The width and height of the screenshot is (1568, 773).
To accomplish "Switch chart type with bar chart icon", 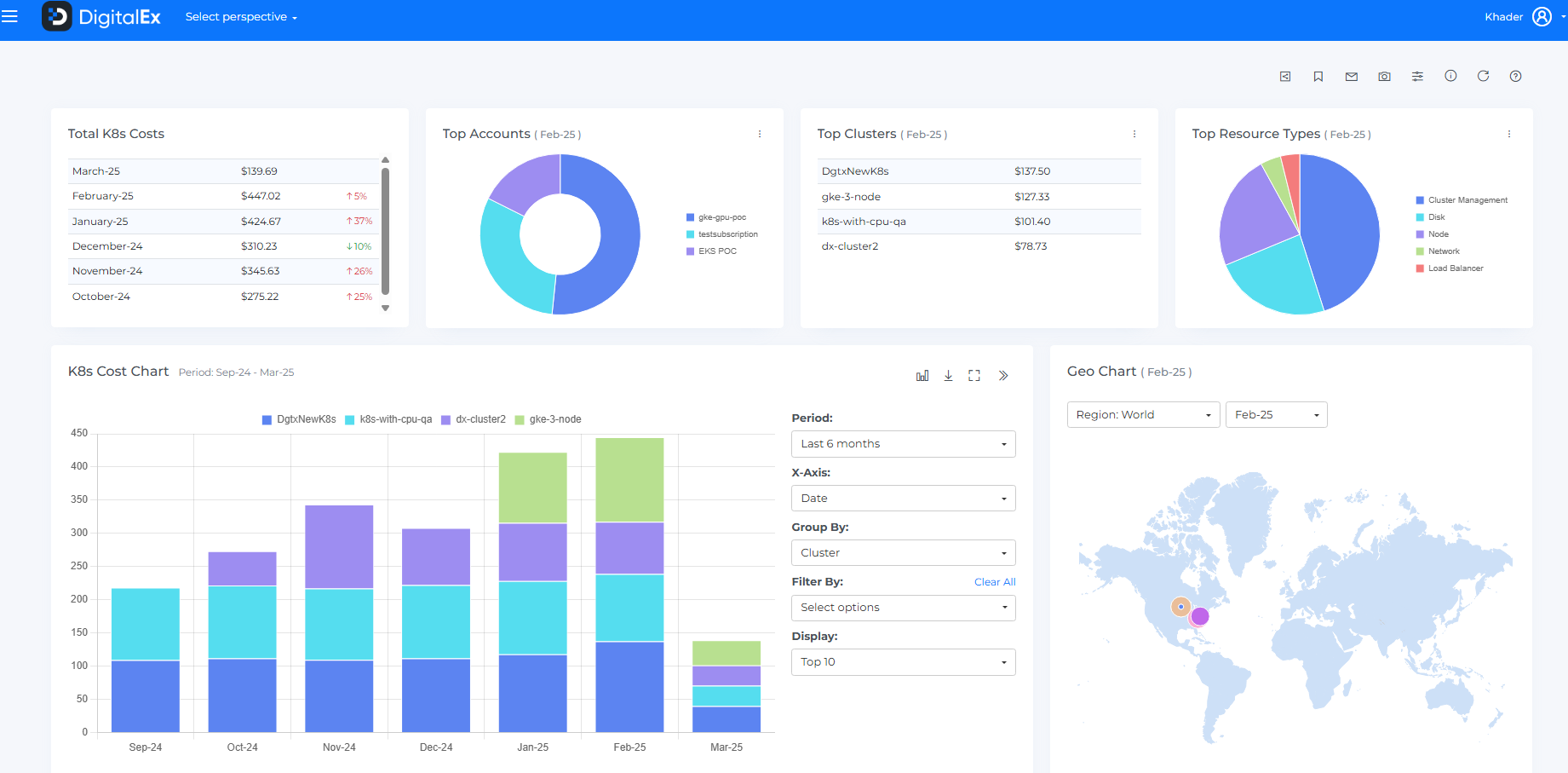I will (922, 376).
